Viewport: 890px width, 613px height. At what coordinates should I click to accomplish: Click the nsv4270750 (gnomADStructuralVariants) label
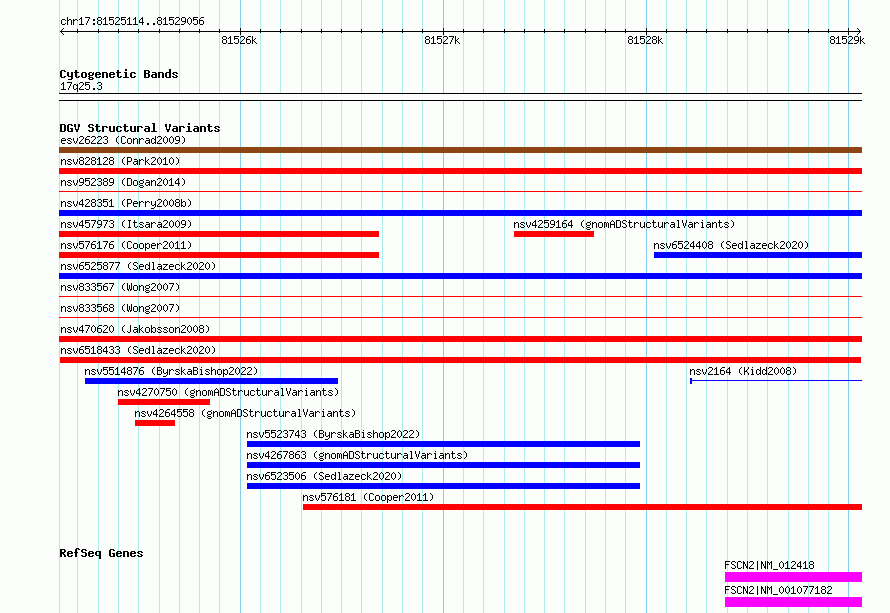228,392
